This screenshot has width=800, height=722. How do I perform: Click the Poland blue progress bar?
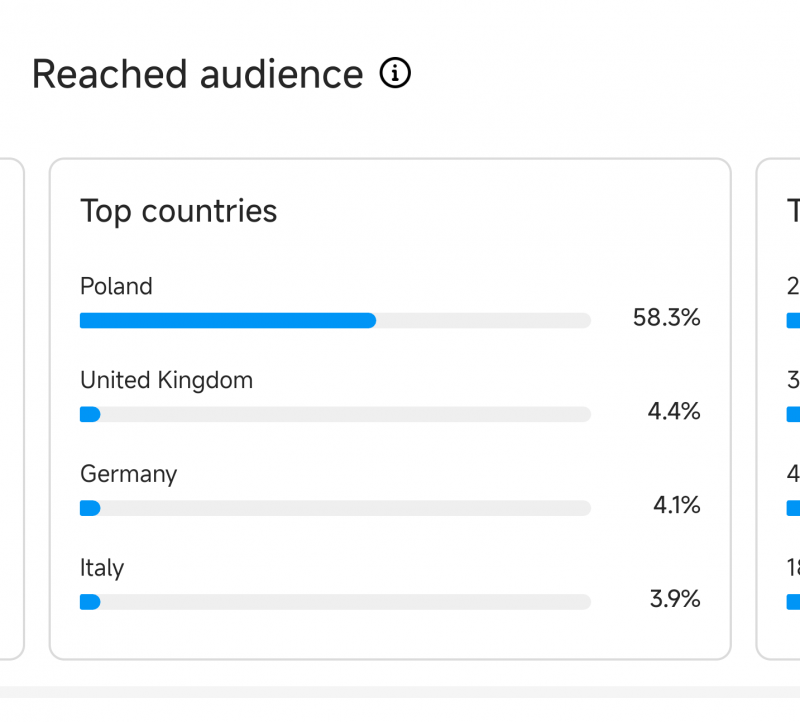[227, 321]
